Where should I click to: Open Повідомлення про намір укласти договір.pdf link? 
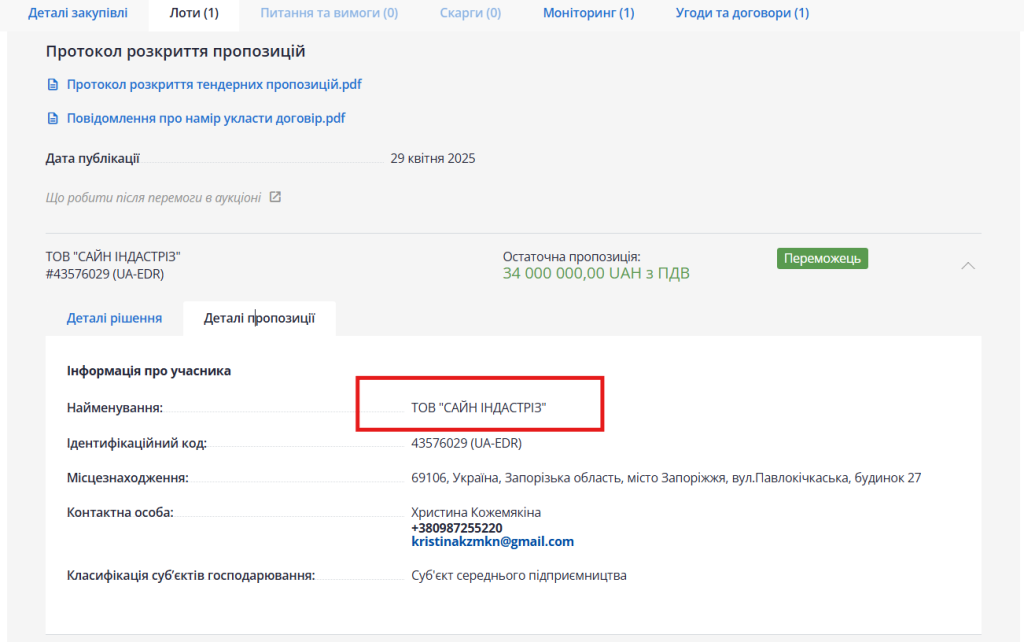click(x=206, y=118)
